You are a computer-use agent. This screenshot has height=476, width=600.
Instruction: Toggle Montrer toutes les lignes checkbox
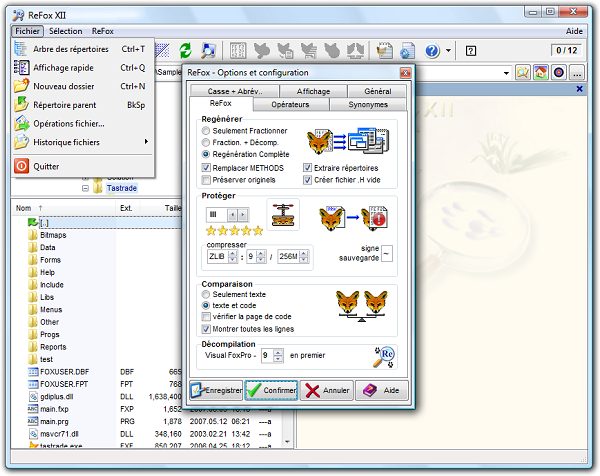pyautogui.click(x=206, y=329)
